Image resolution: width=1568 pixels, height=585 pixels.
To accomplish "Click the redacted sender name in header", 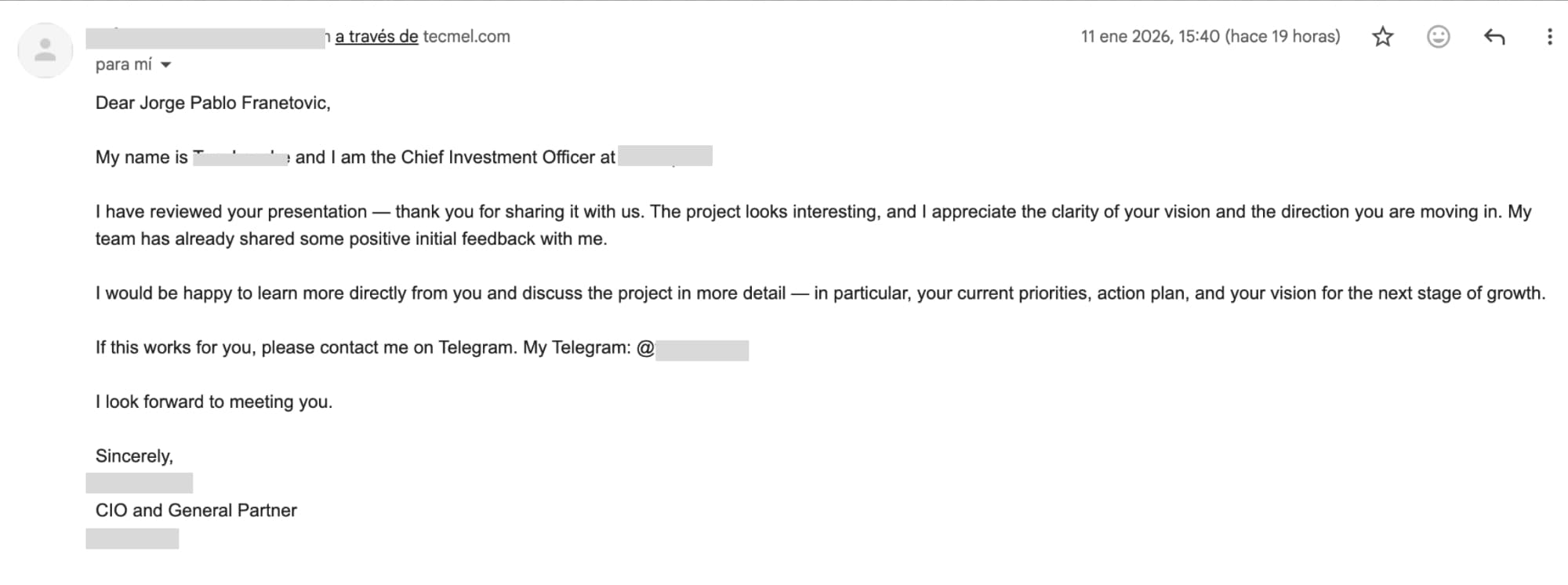I will click(x=205, y=38).
